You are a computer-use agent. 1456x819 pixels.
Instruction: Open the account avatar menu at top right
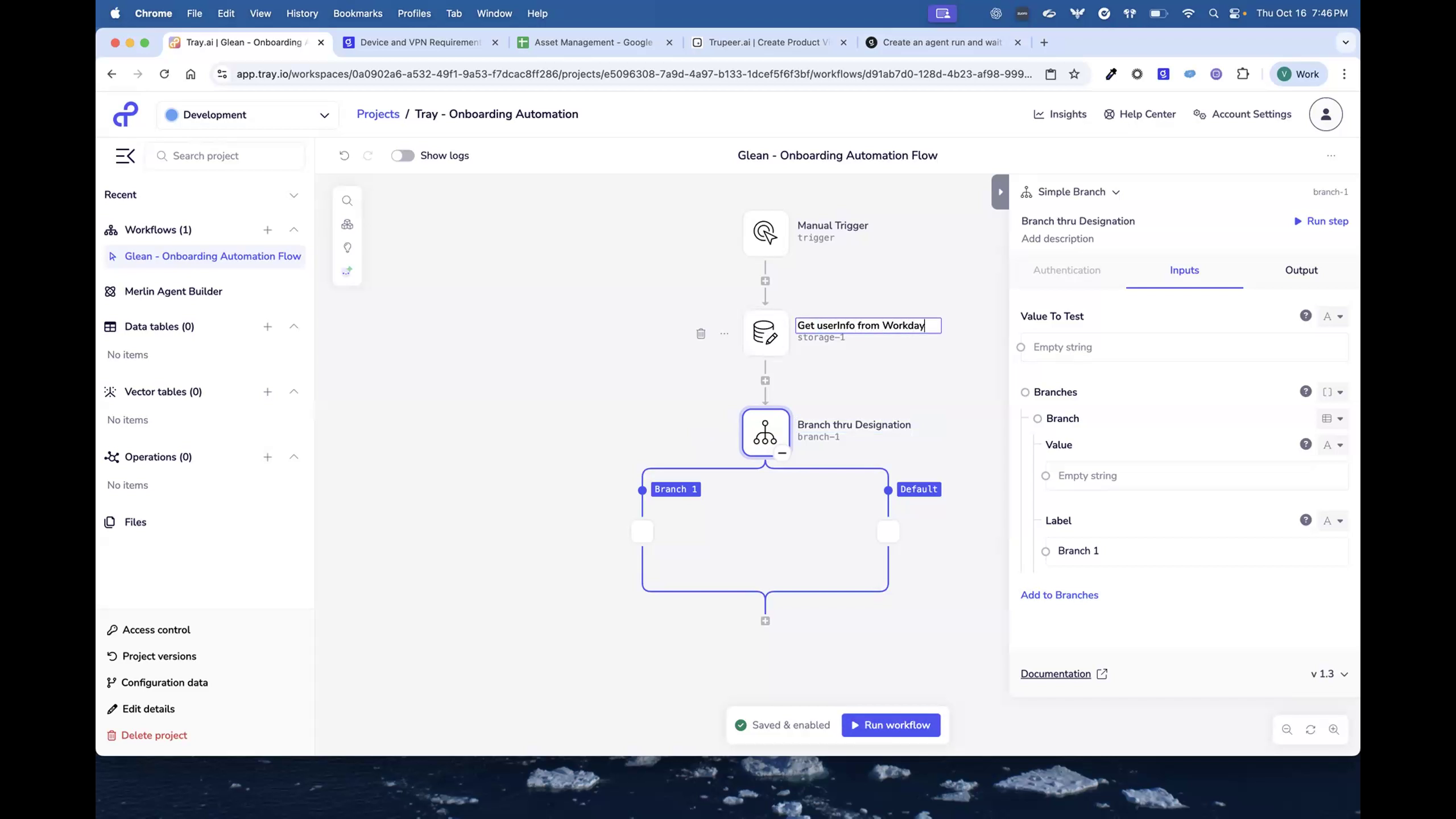[x=1325, y=114]
